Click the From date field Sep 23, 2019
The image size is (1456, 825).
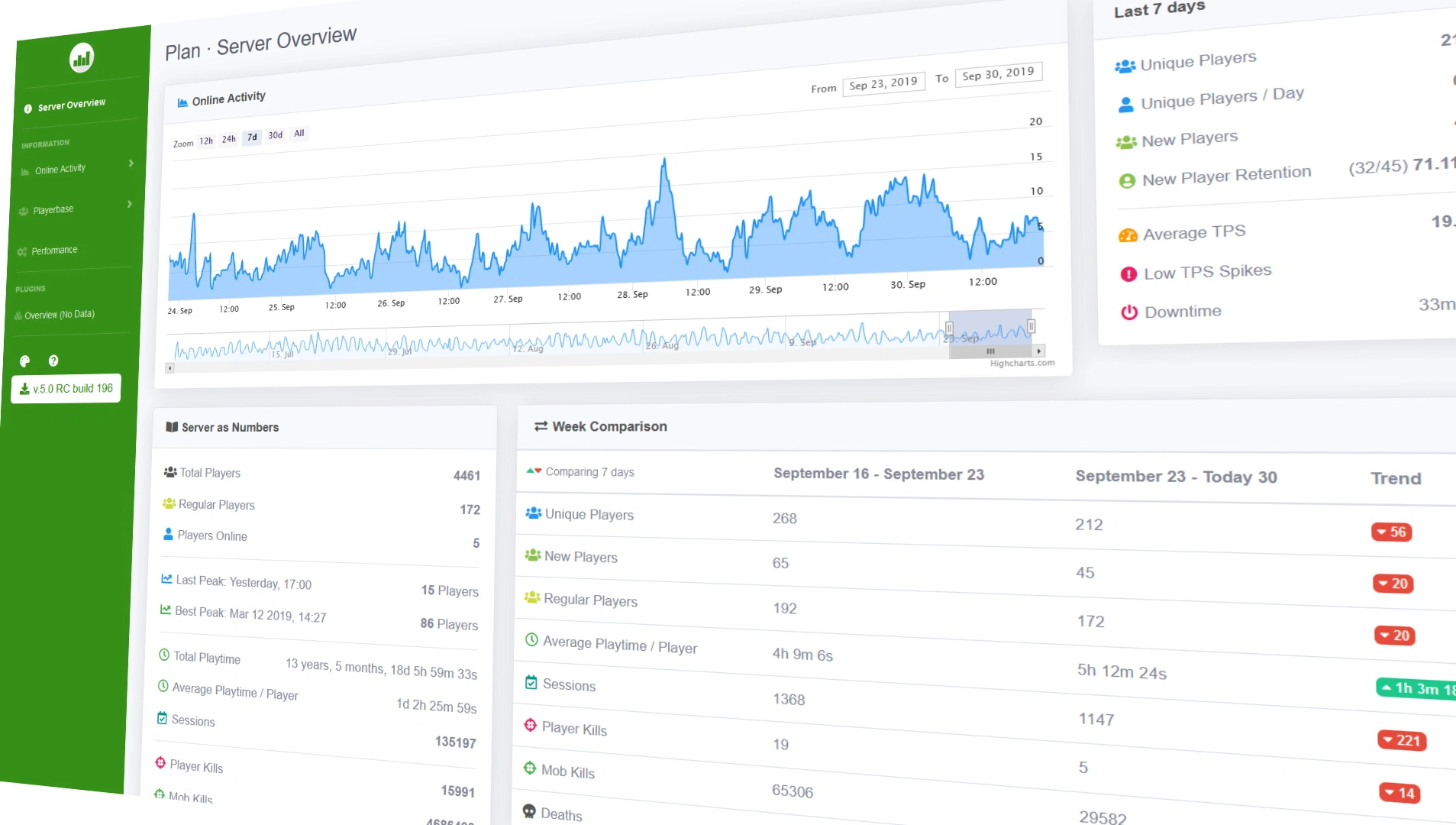tap(883, 83)
